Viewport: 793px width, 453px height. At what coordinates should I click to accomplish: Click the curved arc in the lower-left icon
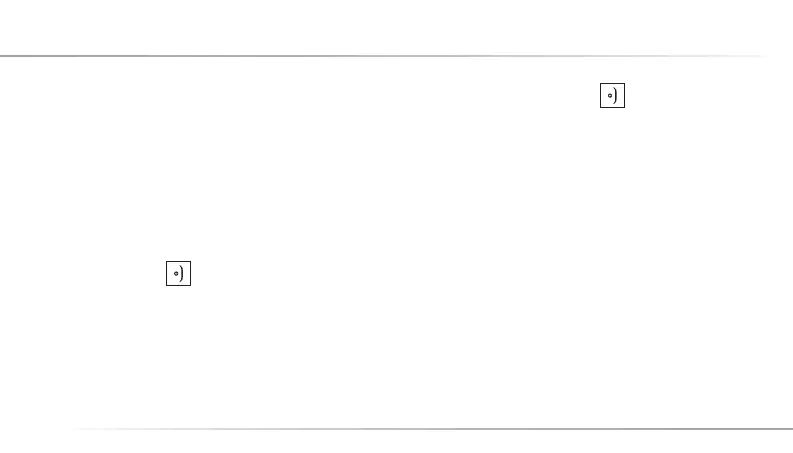182,273
